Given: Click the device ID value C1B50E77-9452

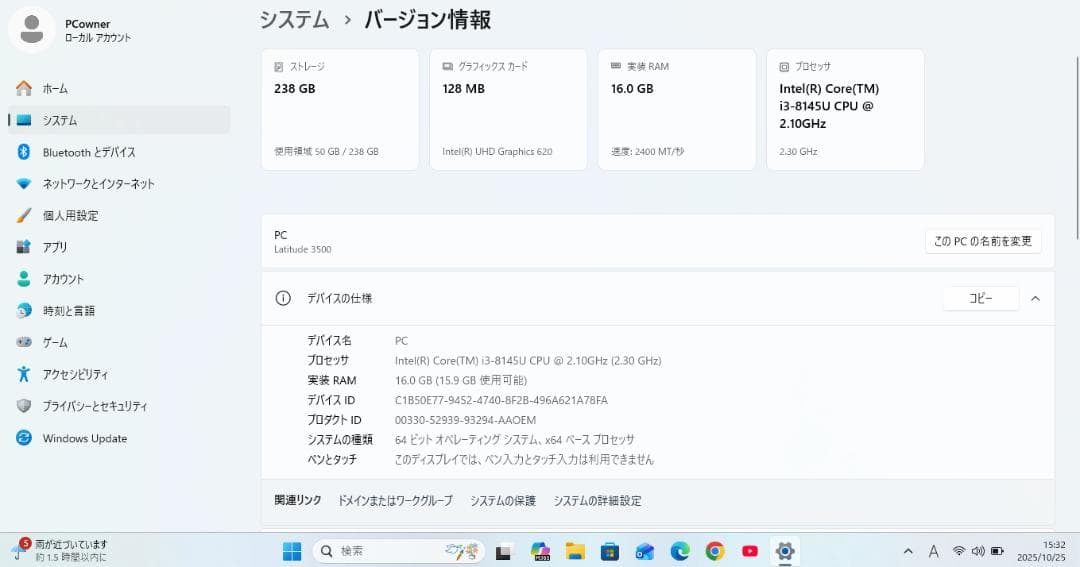Looking at the screenshot, I should tap(501, 400).
